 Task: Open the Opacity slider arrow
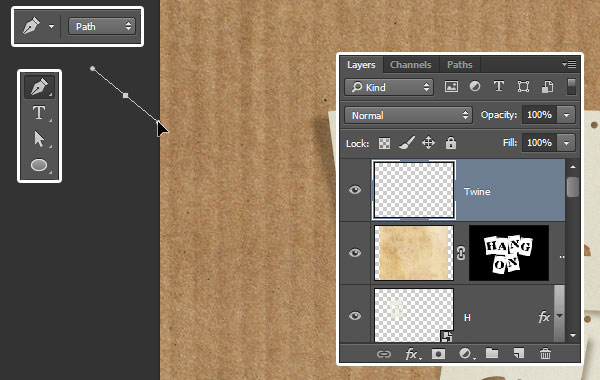coord(566,115)
